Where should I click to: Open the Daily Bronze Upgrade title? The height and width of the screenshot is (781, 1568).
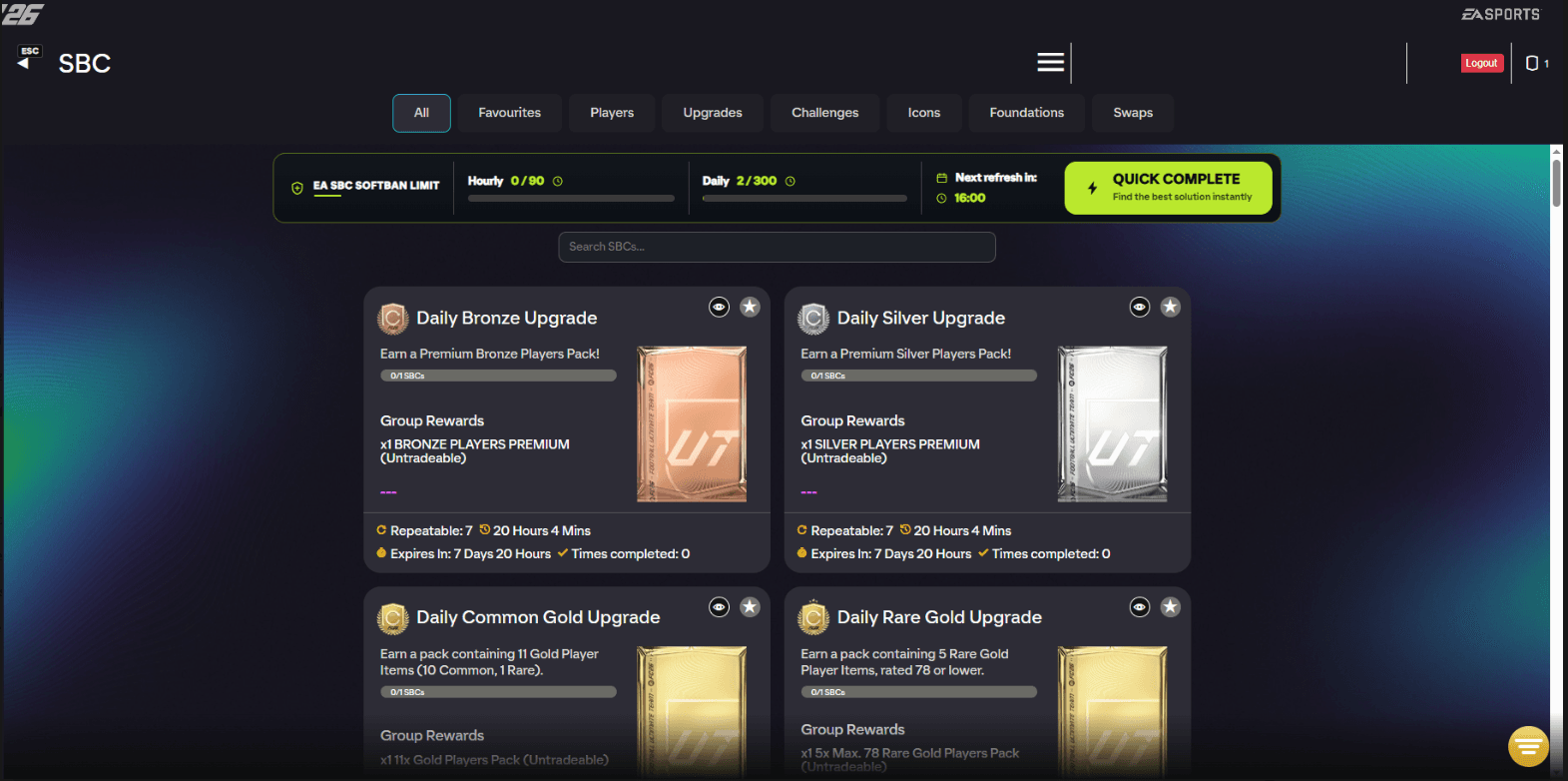tap(507, 318)
